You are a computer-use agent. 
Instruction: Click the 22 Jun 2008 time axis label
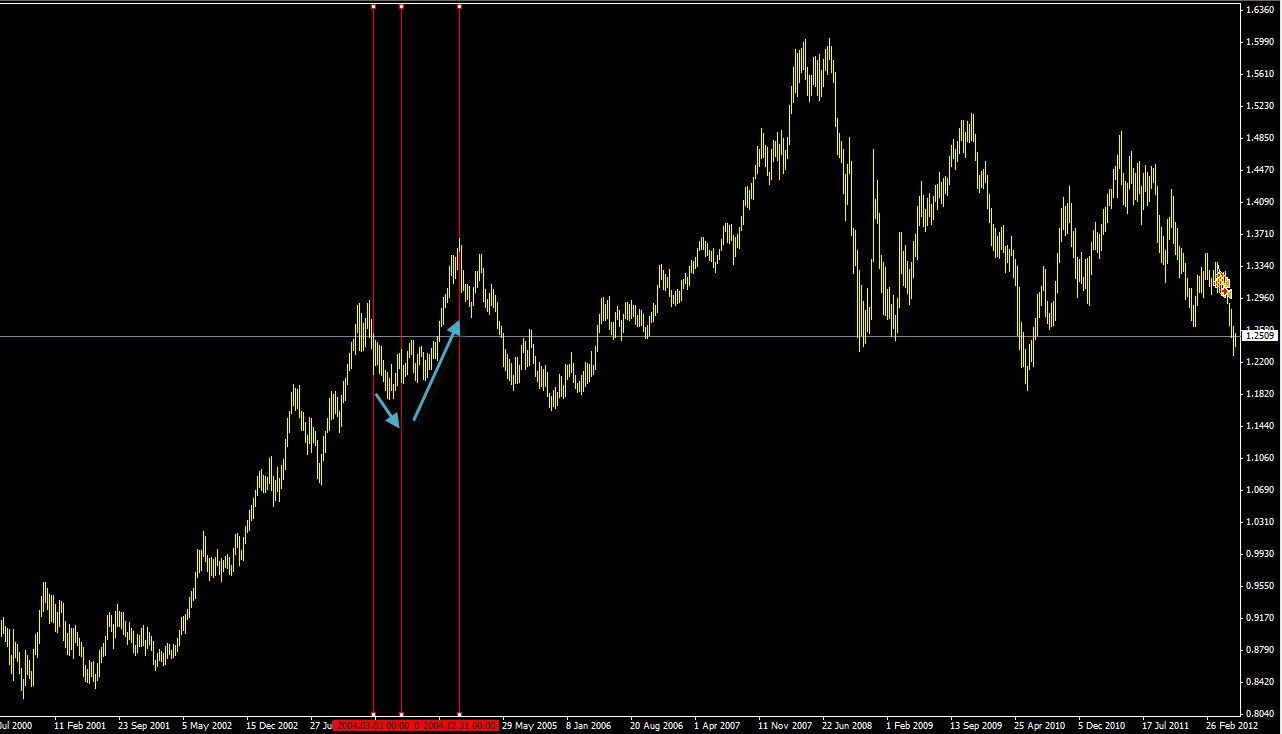point(849,725)
